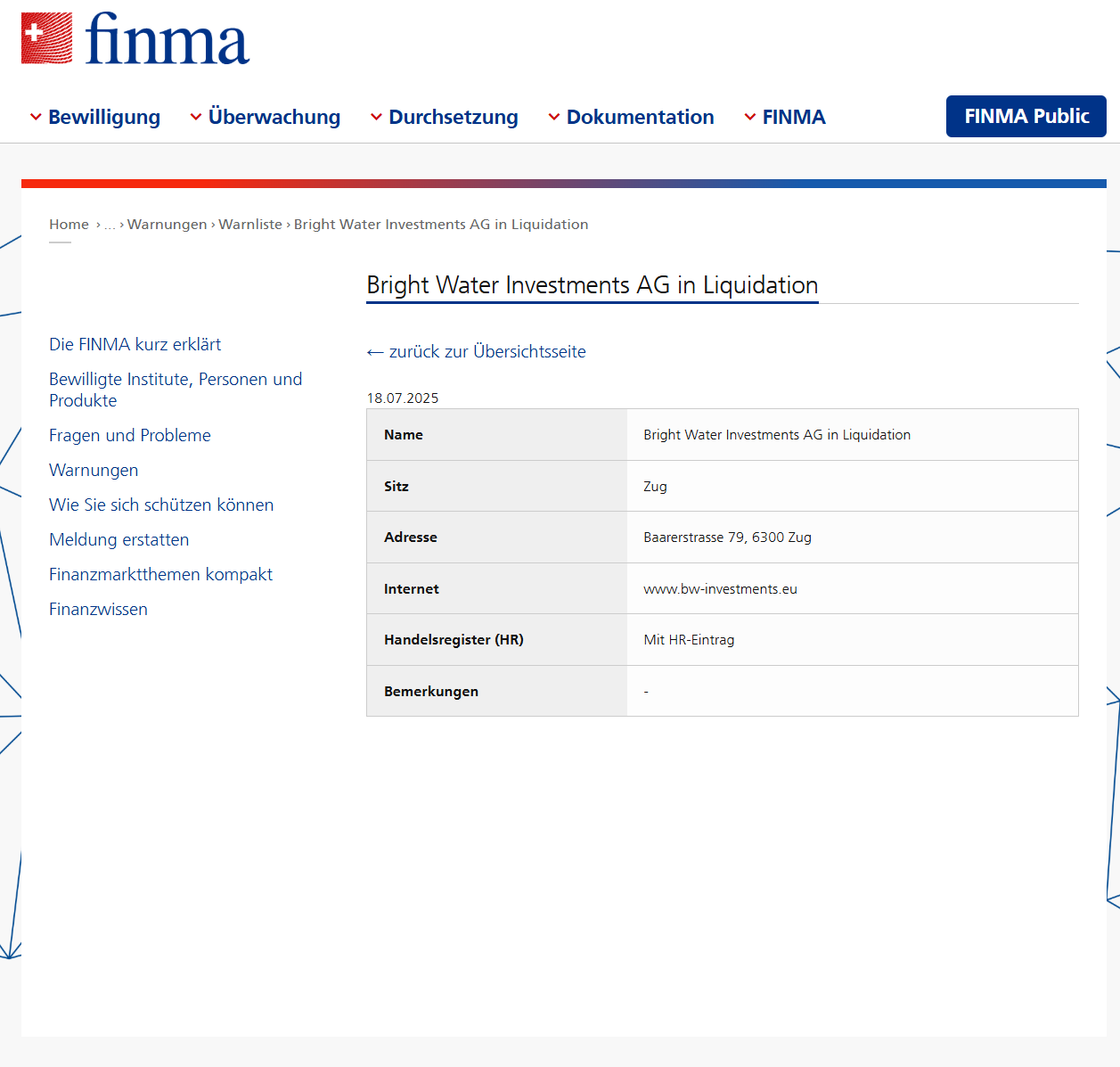Expand the chevron beside Dokumentation
Viewport: 1120px width, 1067px height.
pos(554,117)
